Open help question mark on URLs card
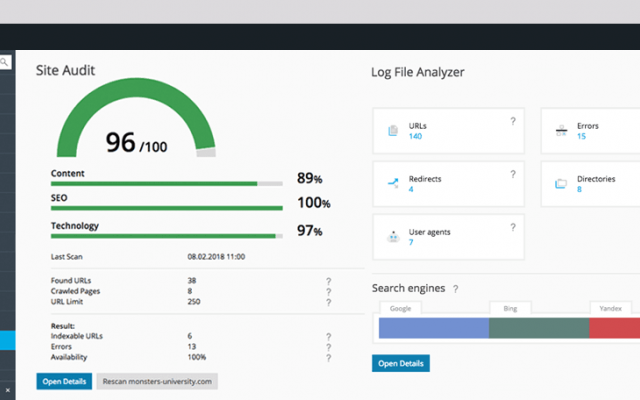Screen dimensions: 640x400 coord(513,121)
